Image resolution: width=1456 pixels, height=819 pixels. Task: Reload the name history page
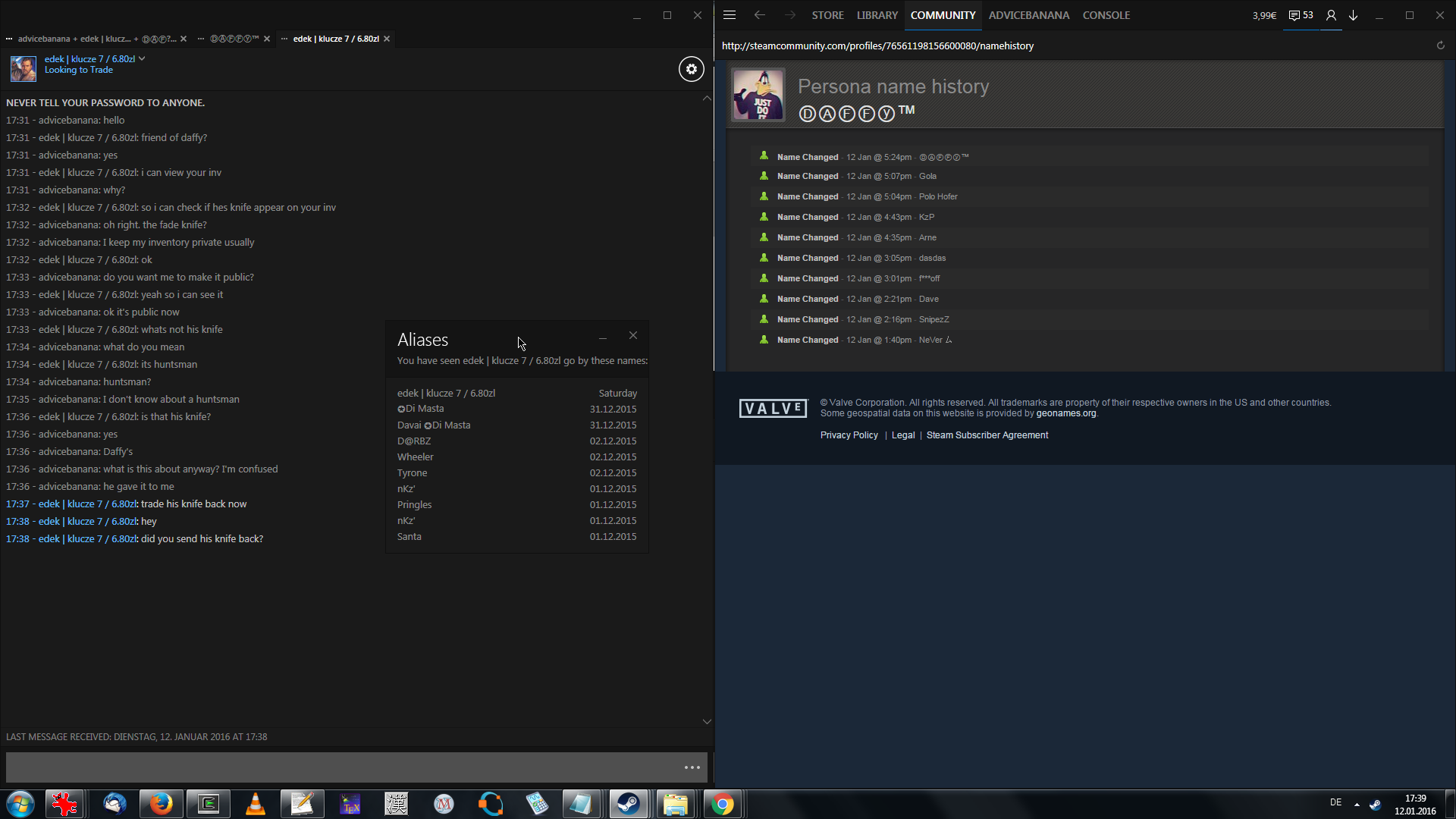1440,45
